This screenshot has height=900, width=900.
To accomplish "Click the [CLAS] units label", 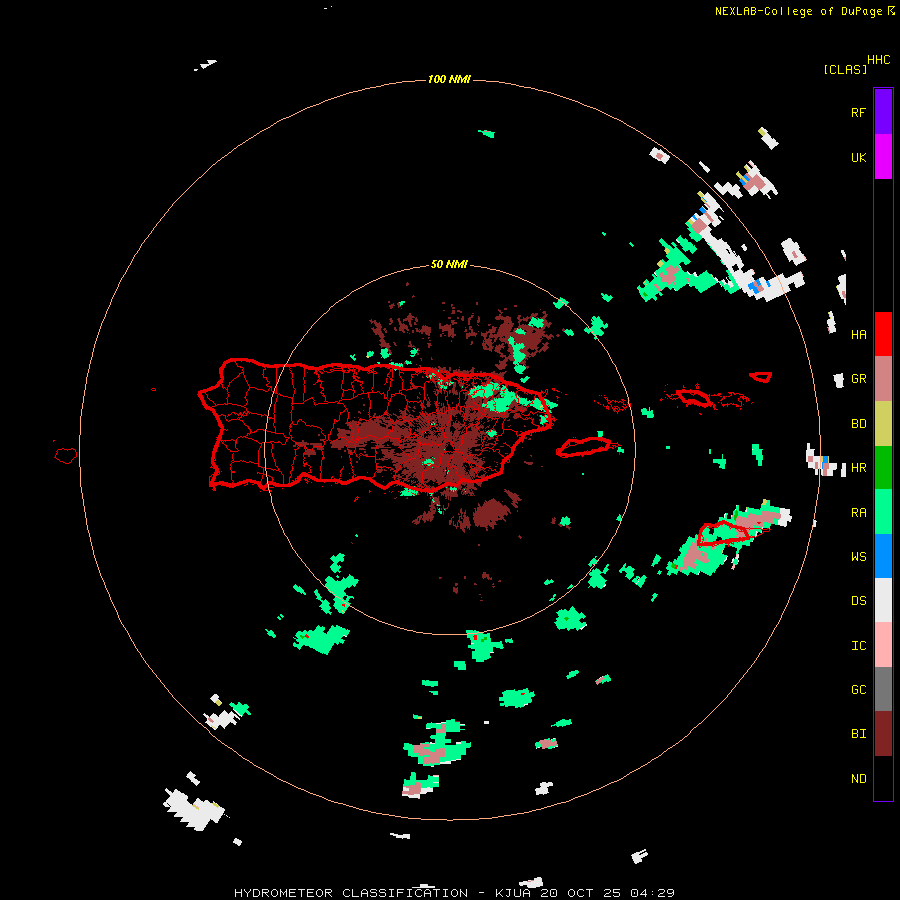I will coord(845,69).
